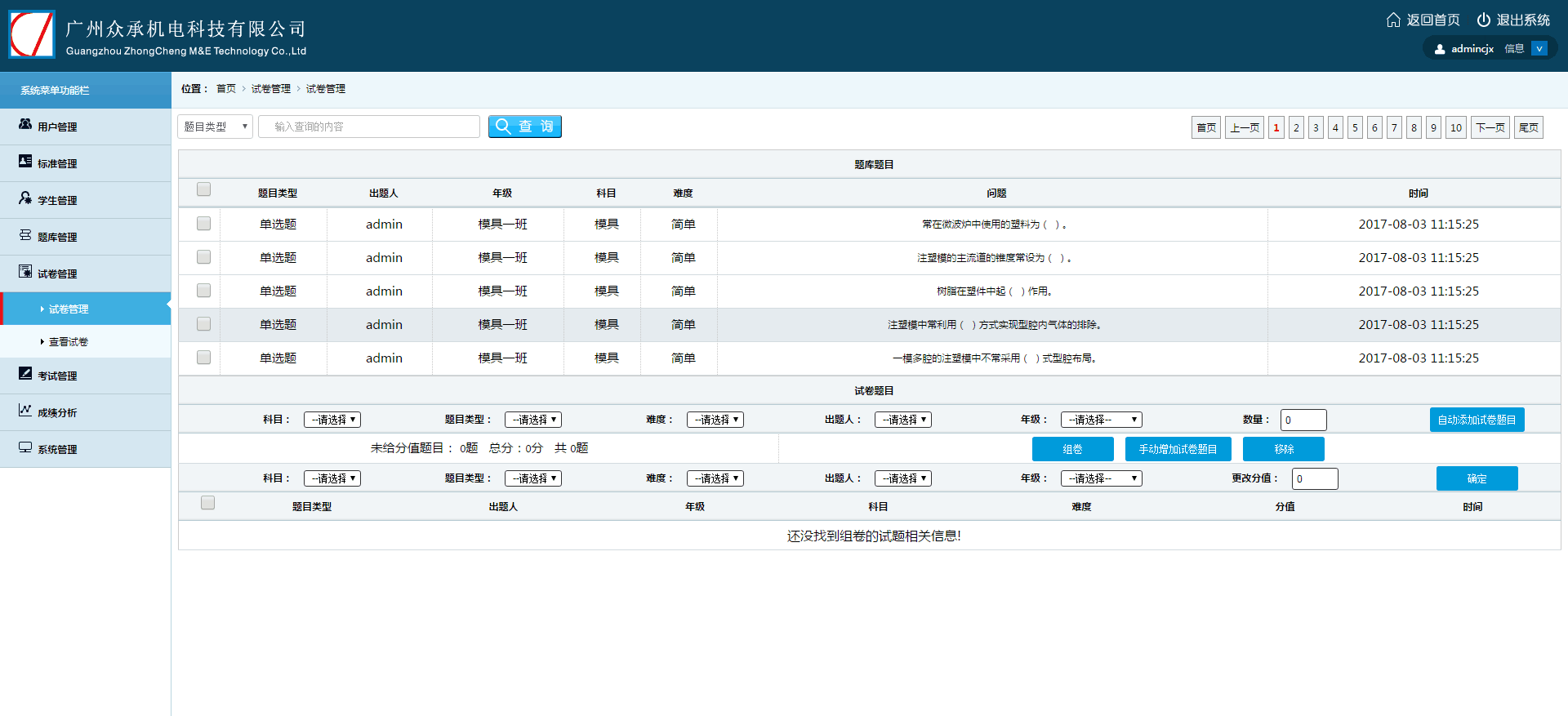Click the 试卷管理 sidebar icon
Image resolution: width=1568 pixels, height=716 pixels.
pyautogui.click(x=25, y=272)
